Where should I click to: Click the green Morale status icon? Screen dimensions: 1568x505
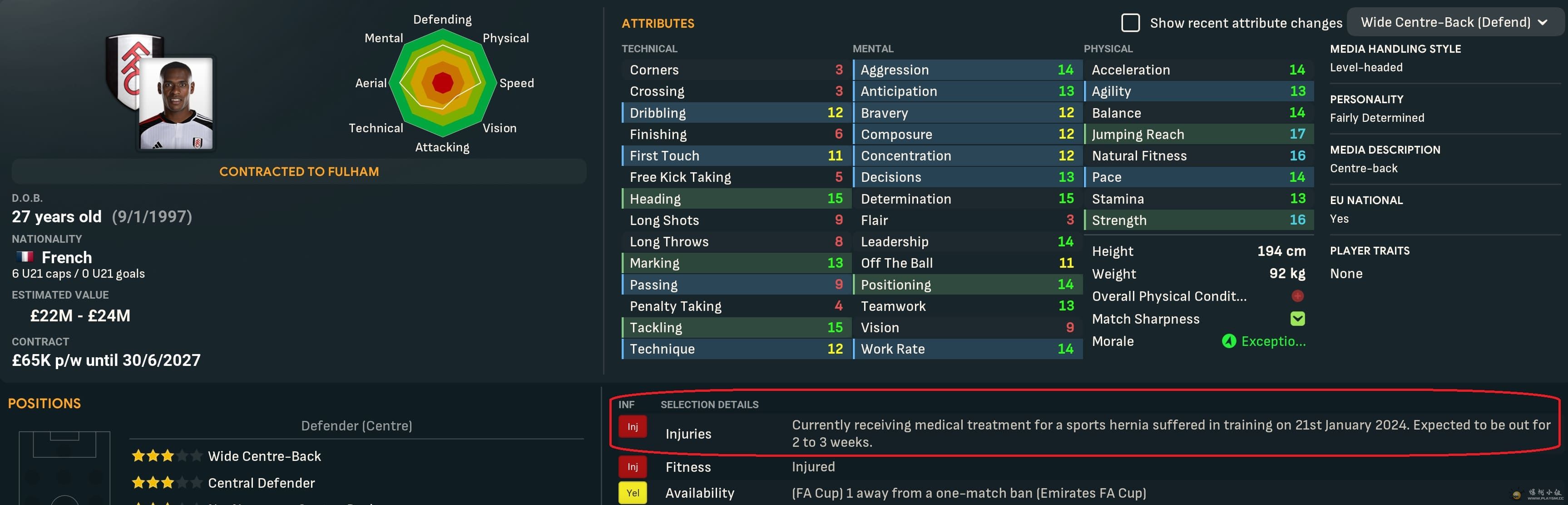(1228, 341)
